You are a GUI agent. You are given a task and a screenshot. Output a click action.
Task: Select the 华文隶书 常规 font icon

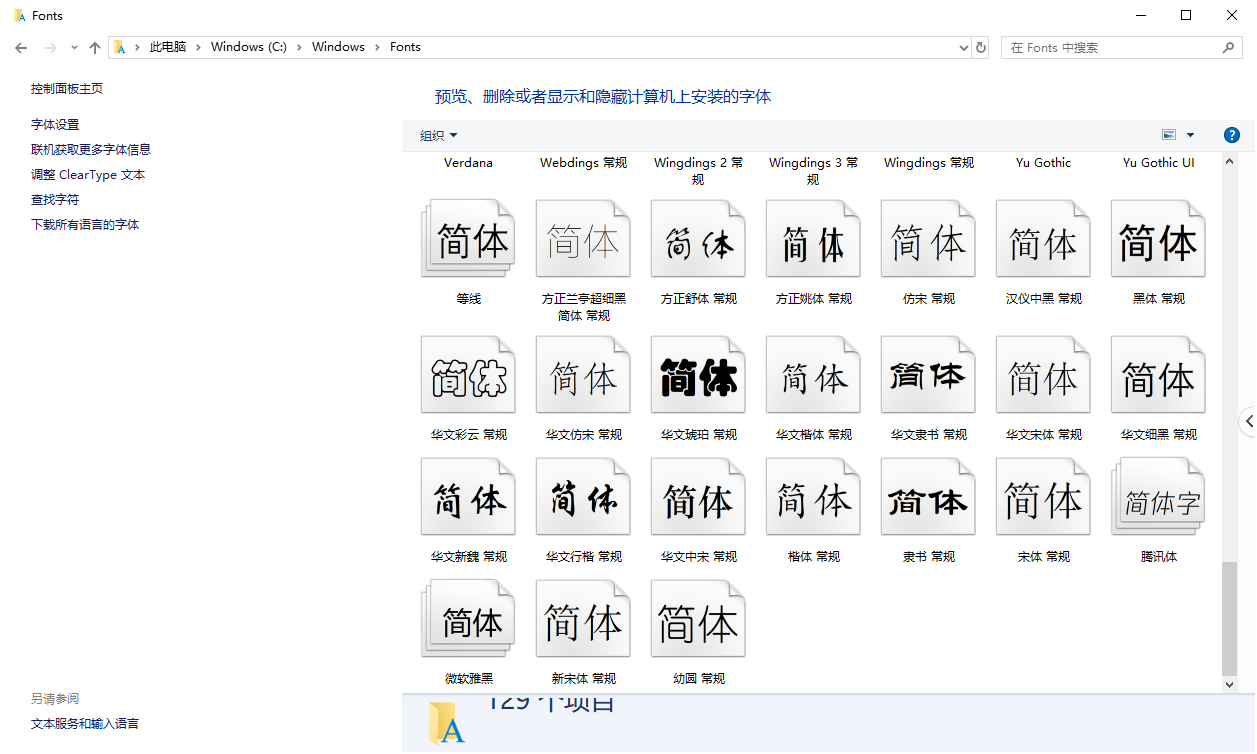[x=928, y=375]
